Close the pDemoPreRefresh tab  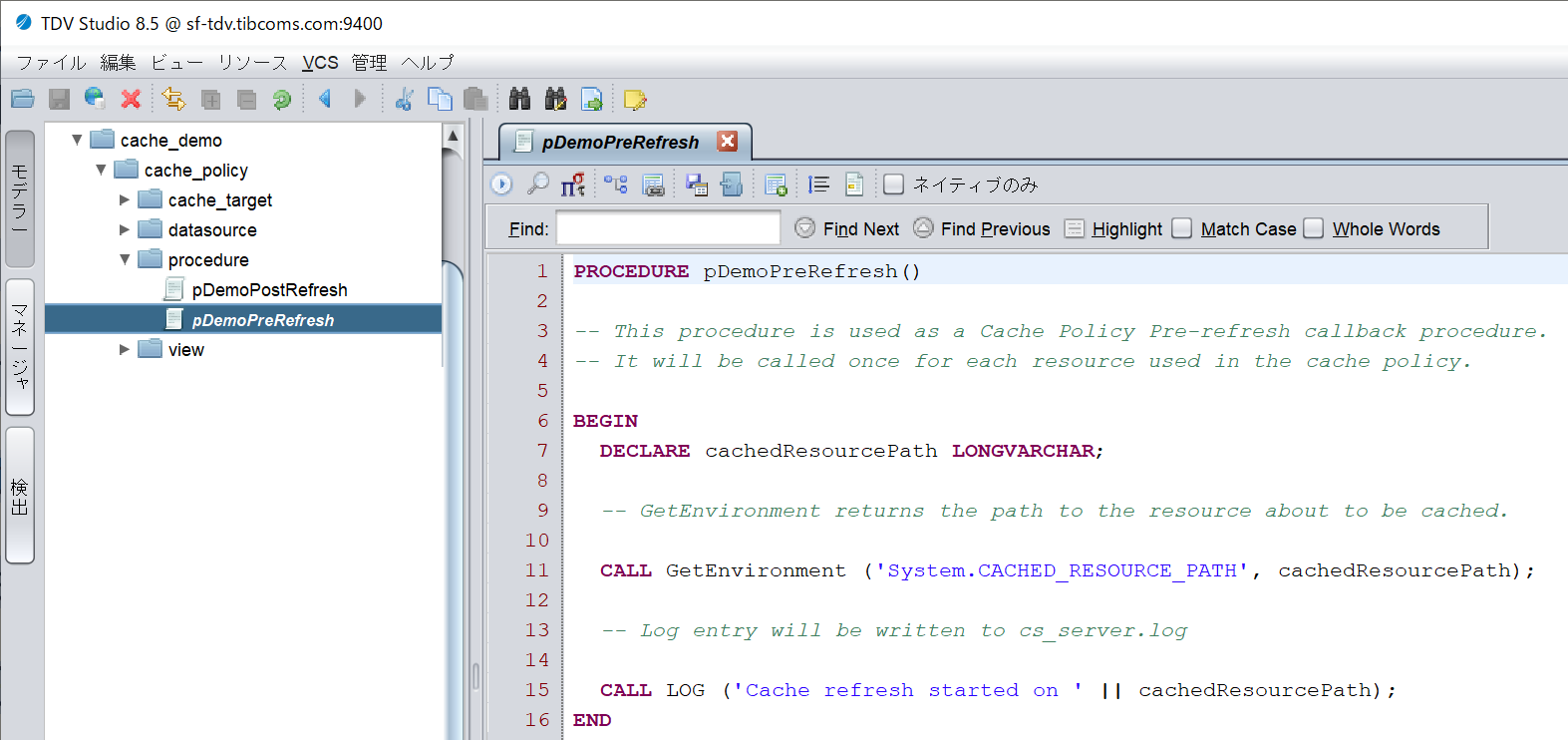point(728,142)
